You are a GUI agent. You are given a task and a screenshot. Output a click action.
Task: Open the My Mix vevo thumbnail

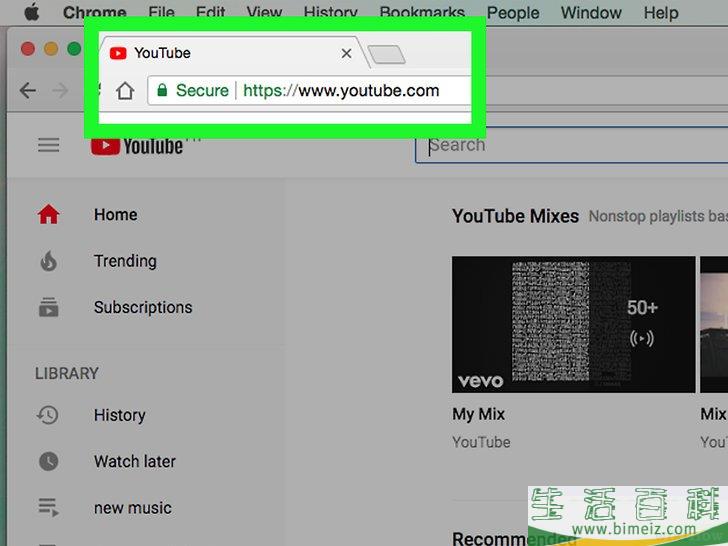(x=573, y=325)
